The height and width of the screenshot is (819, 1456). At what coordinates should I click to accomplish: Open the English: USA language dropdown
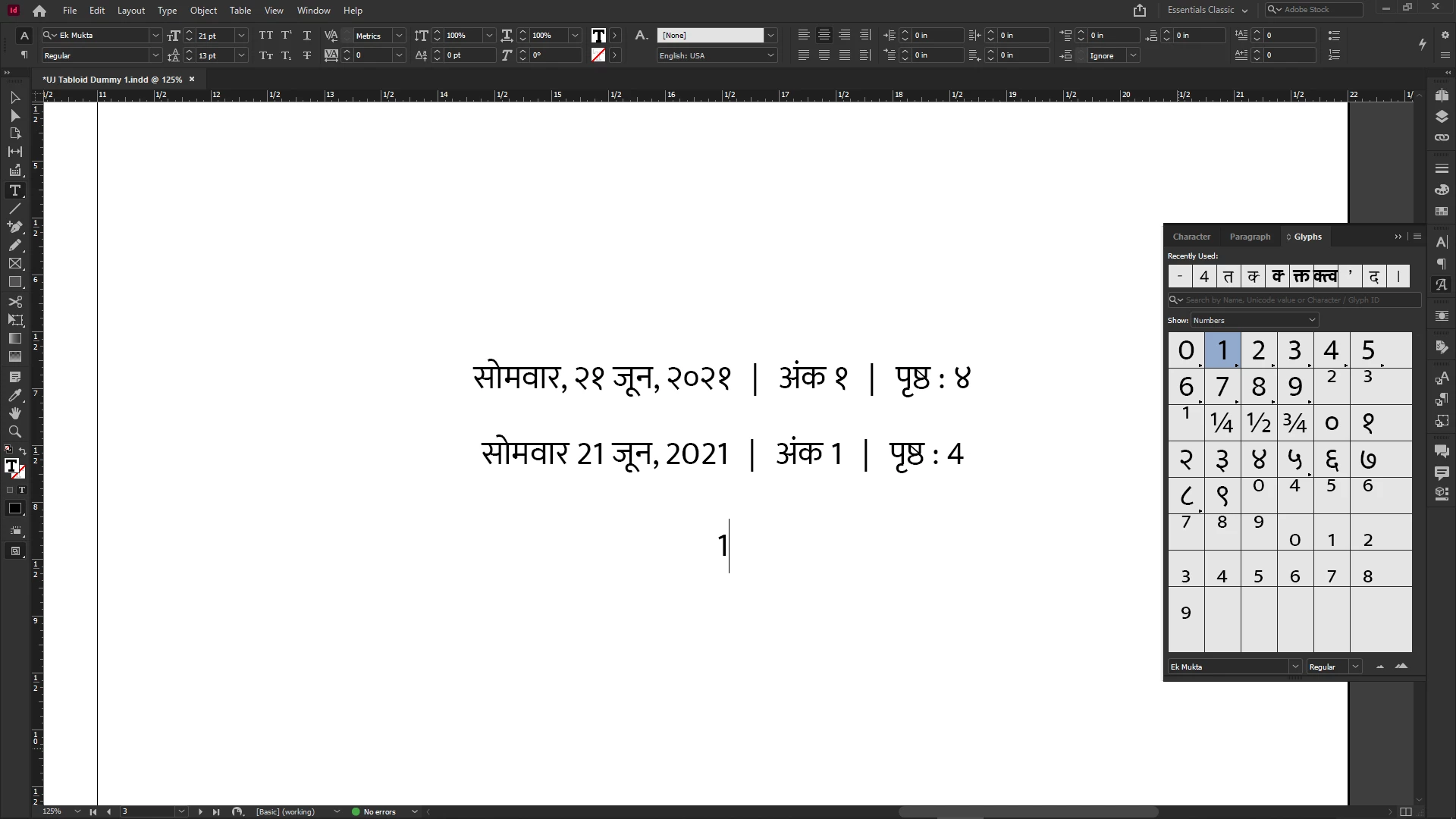770,55
